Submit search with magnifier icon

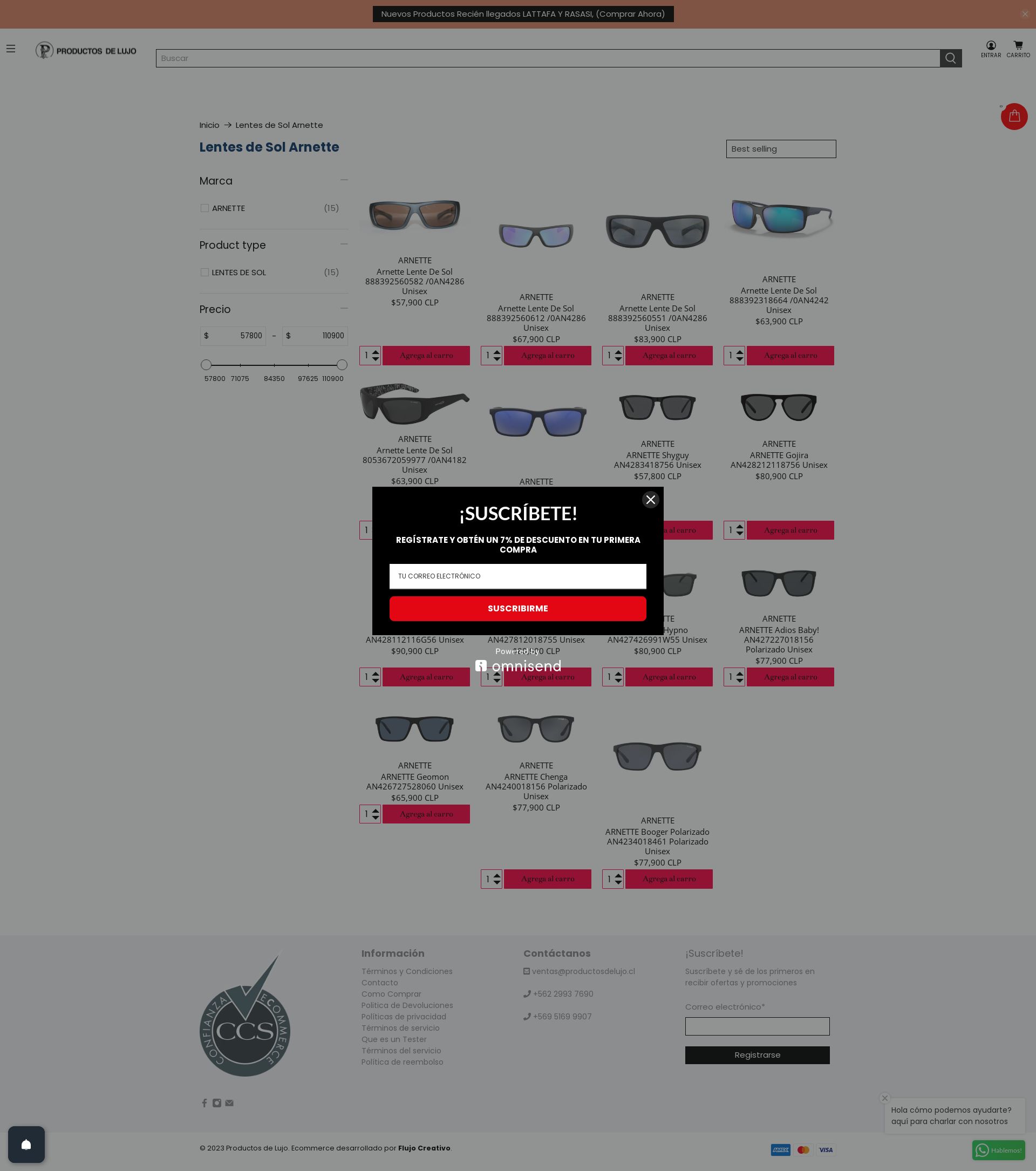pyautogui.click(x=951, y=58)
